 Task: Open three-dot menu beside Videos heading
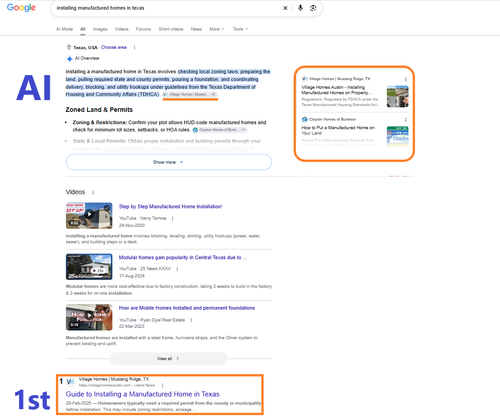tap(93, 193)
